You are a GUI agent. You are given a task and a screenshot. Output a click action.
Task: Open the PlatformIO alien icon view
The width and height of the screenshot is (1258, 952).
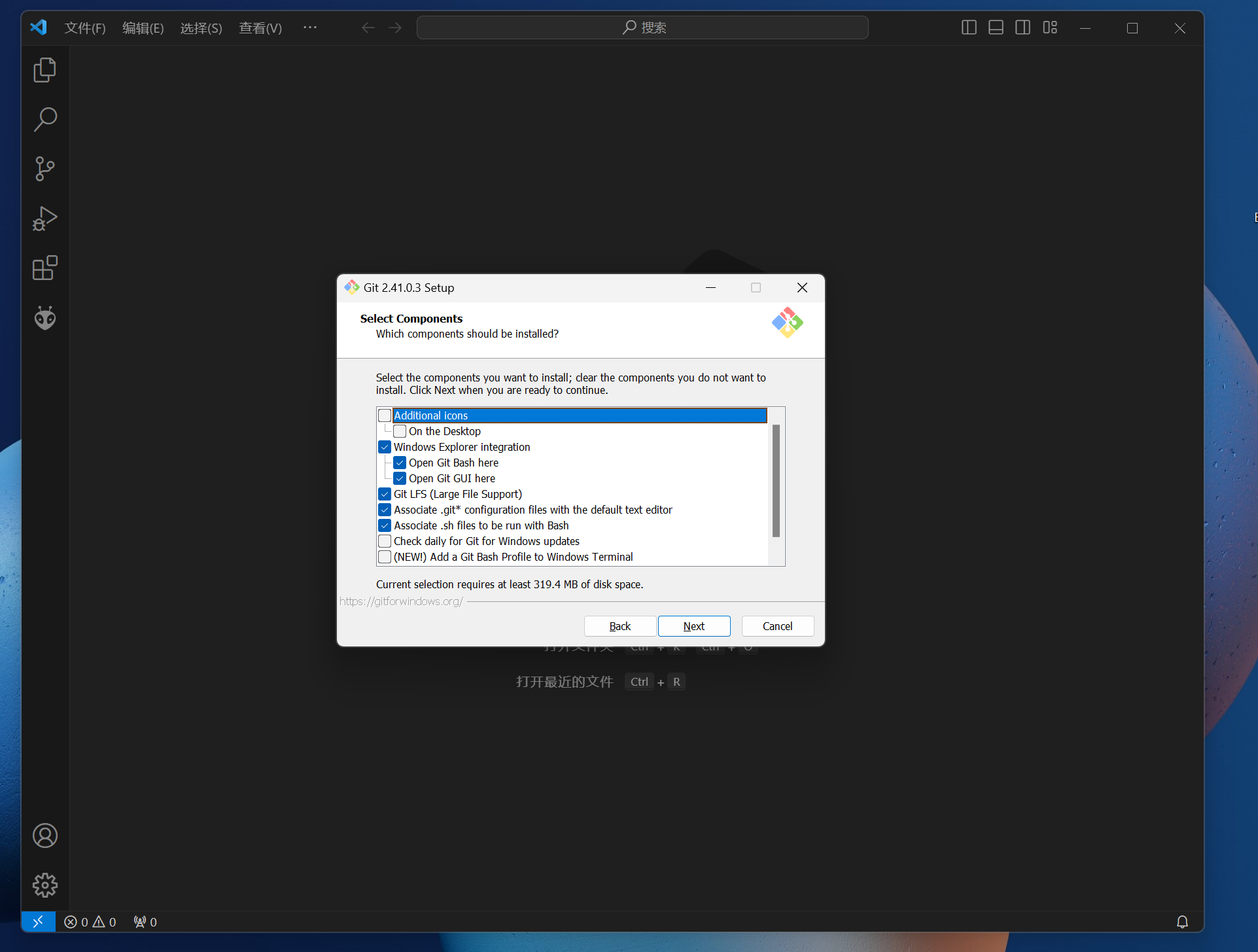[45, 318]
